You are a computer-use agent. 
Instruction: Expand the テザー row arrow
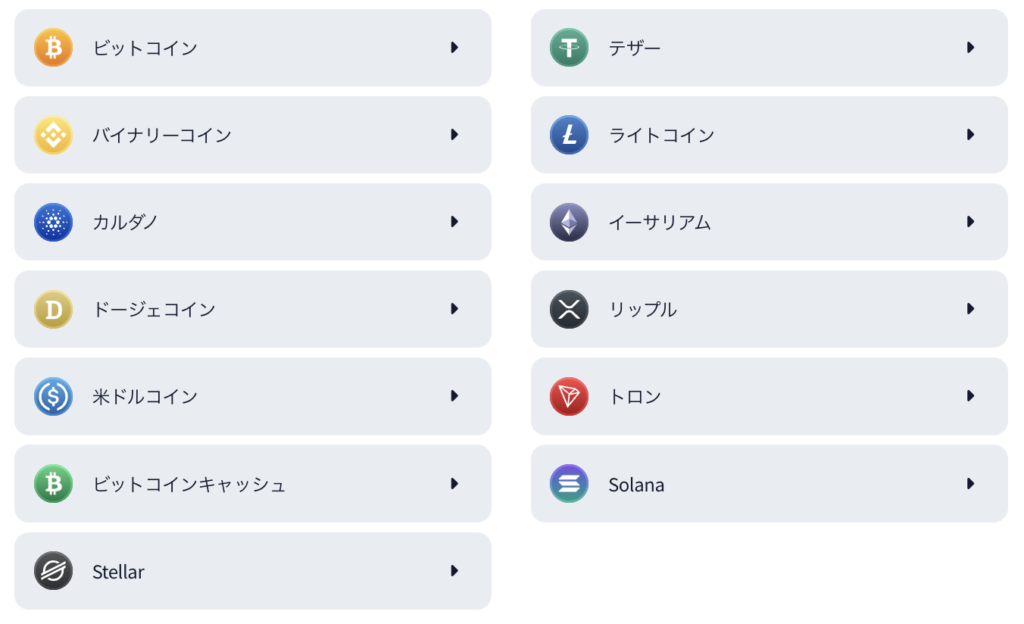(x=970, y=48)
